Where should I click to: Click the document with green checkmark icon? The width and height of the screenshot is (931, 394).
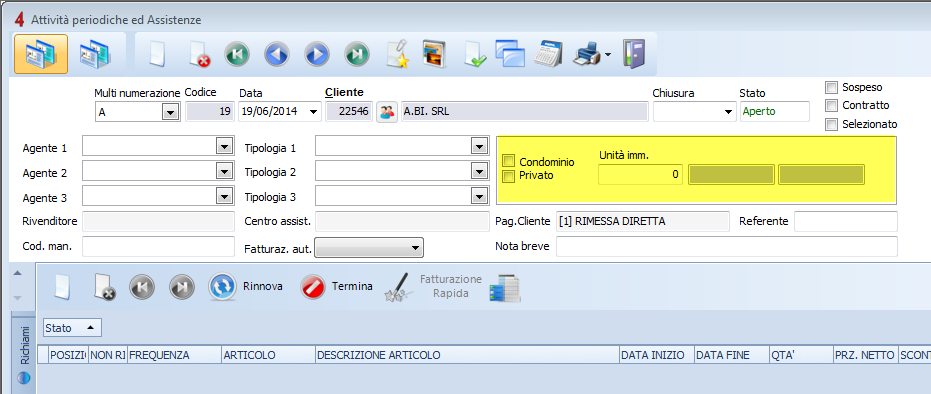click(x=475, y=55)
